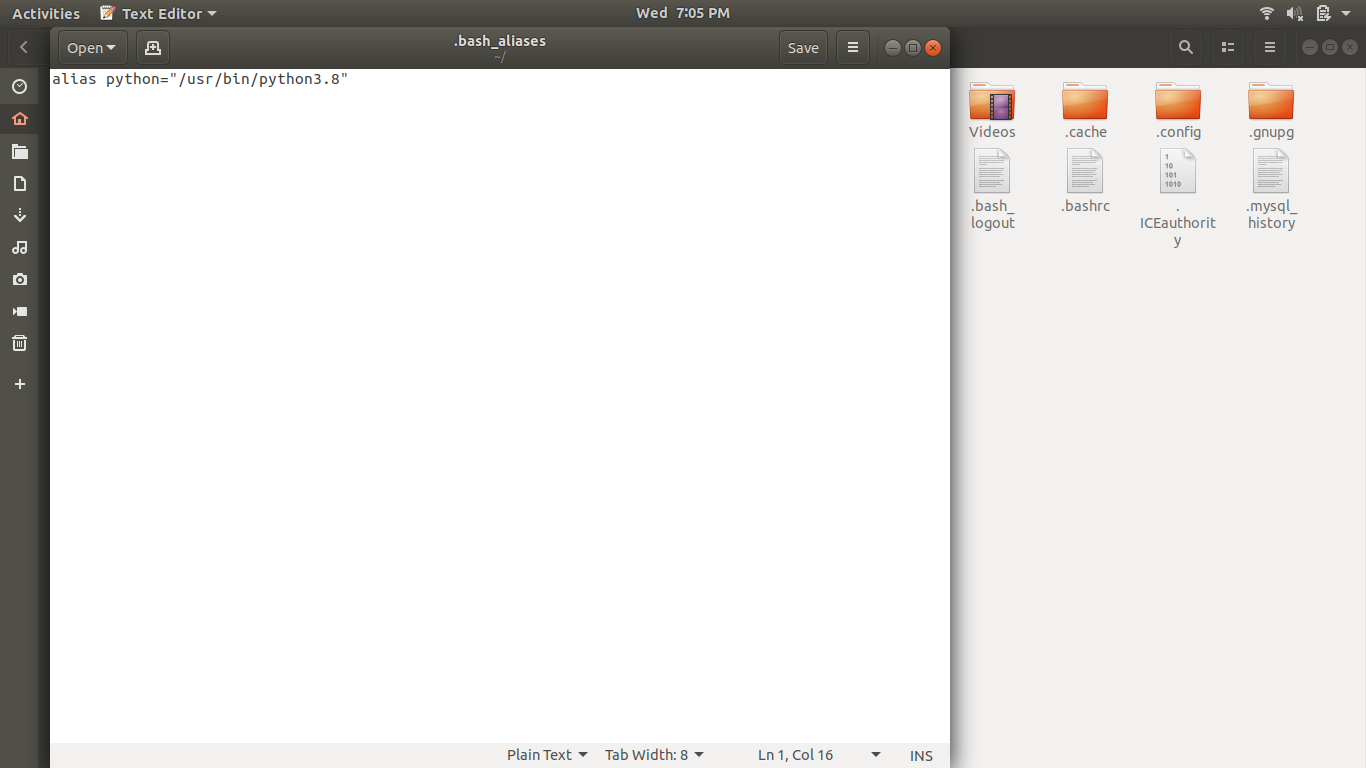The height and width of the screenshot is (768, 1366).
Task: Toggle the Files list/grid view icon
Action: tap(1228, 47)
